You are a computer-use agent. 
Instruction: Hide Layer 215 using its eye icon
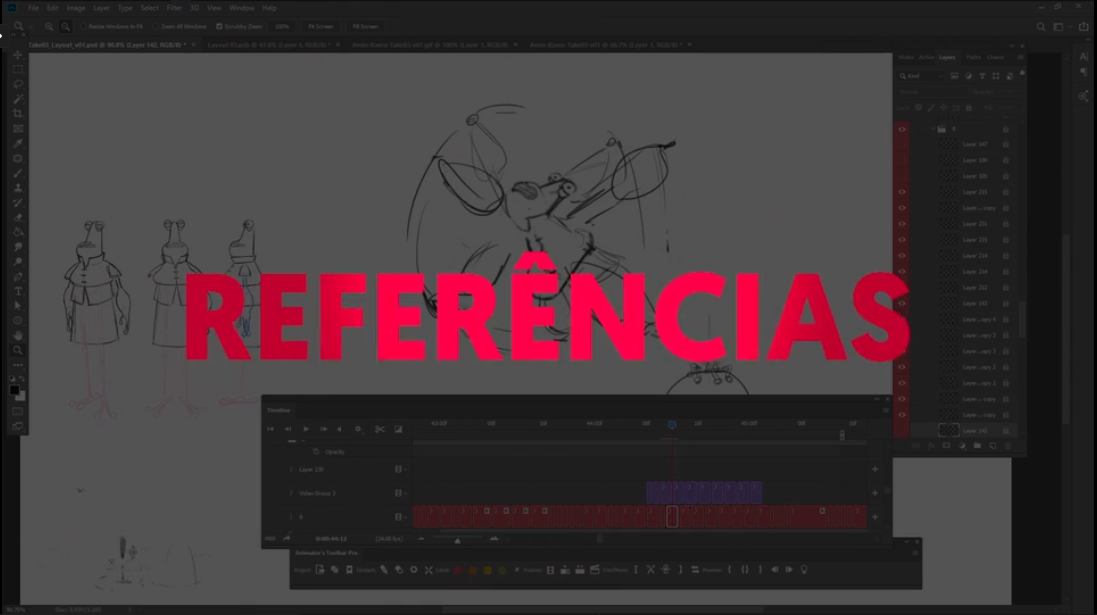pyautogui.click(x=902, y=192)
